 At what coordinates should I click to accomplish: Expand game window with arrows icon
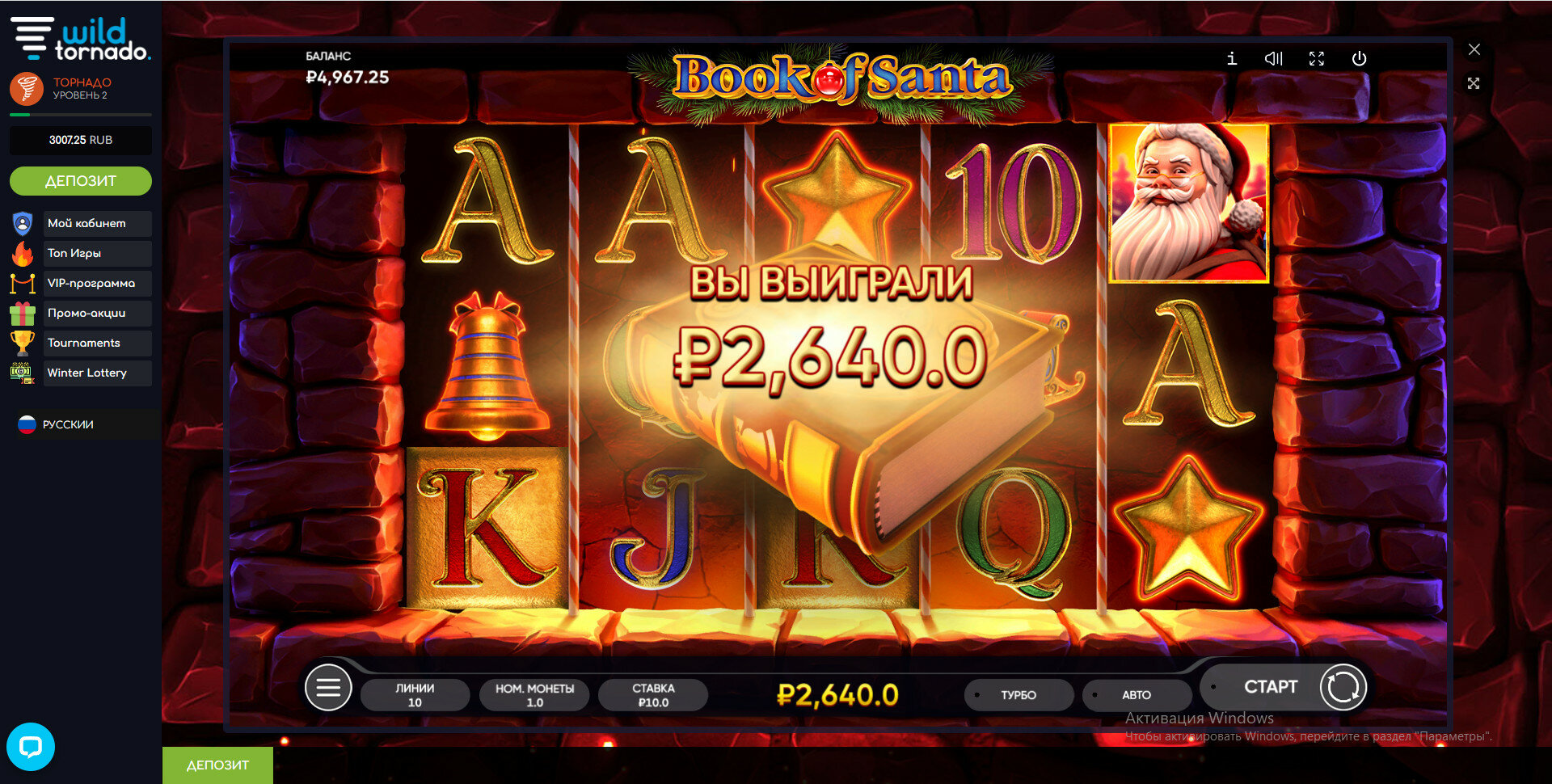coord(1474,83)
